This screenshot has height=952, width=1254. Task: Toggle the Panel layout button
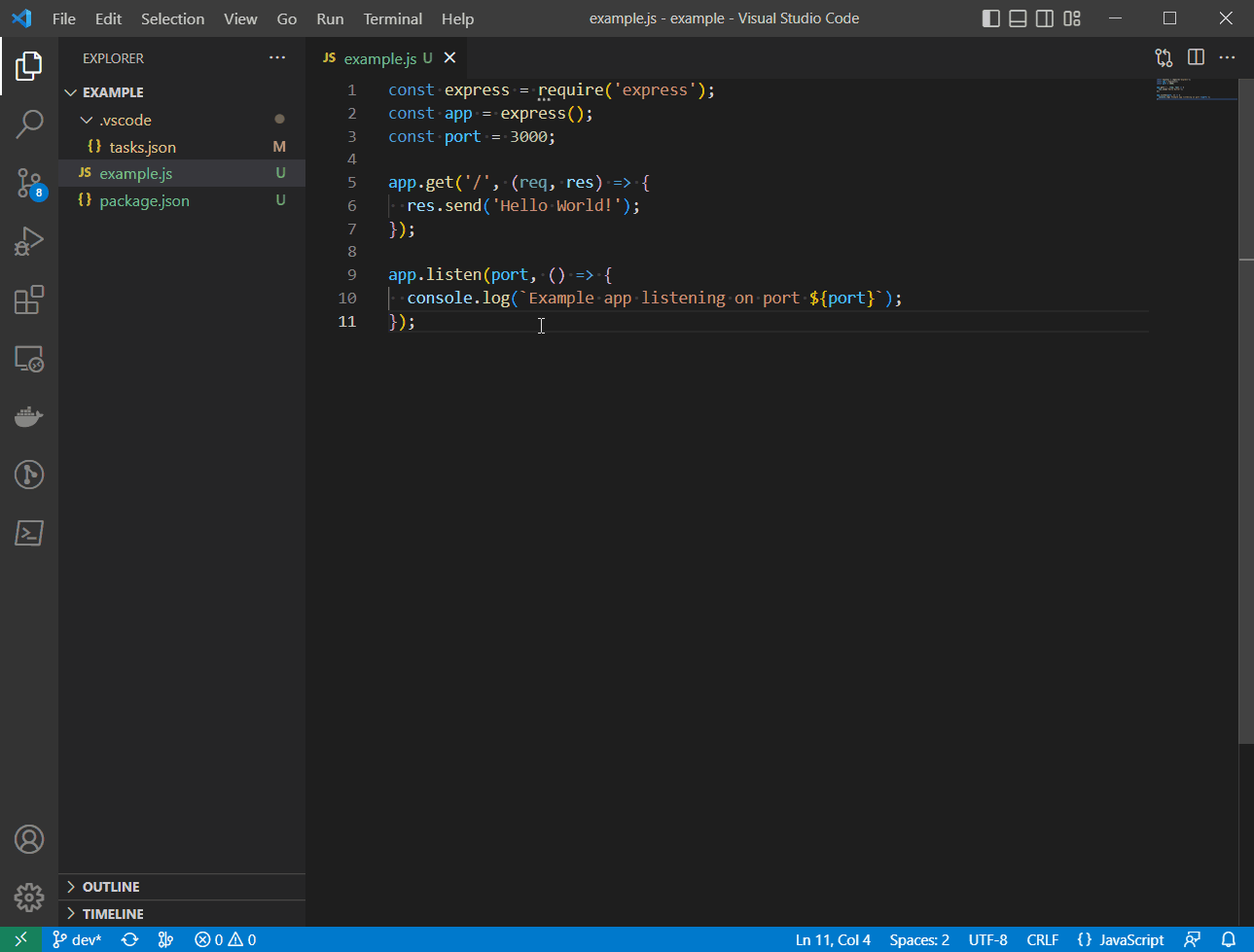pyautogui.click(x=1018, y=18)
